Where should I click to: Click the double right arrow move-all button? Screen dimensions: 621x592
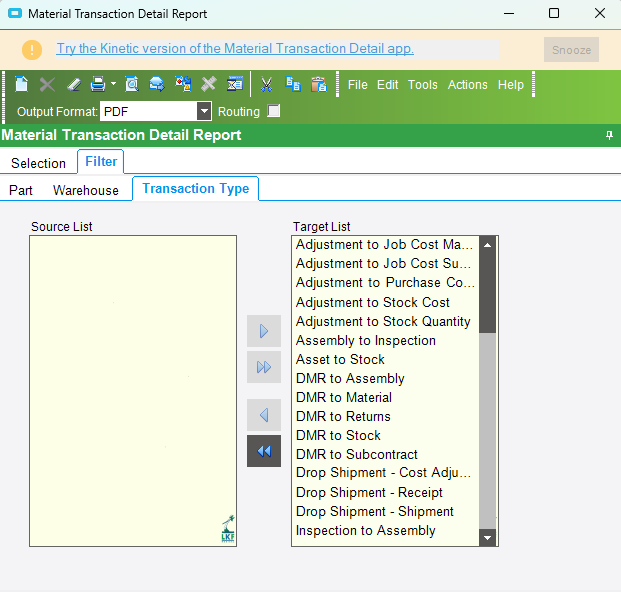click(264, 367)
